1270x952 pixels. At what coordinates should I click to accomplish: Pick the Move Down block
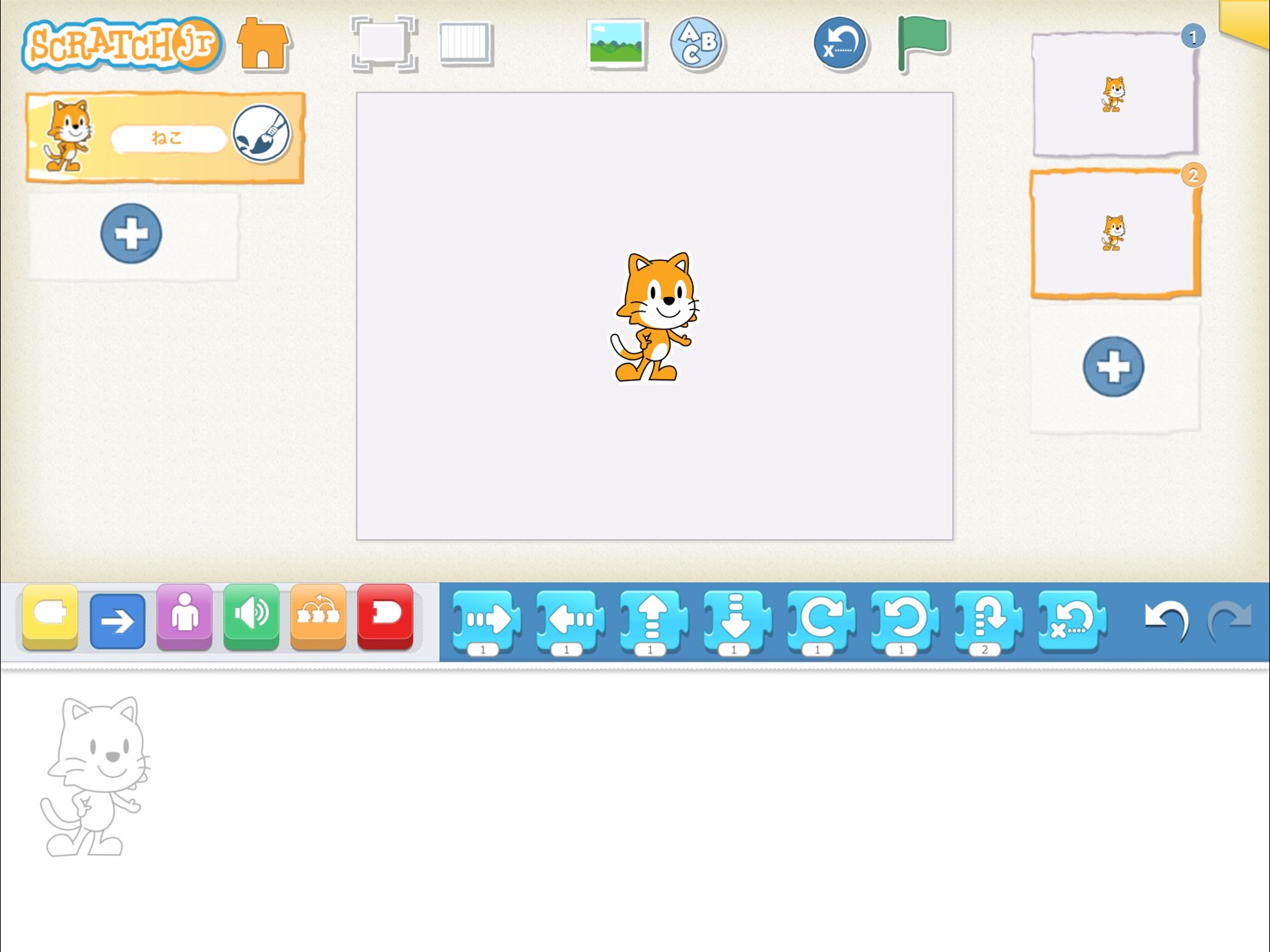[x=737, y=622]
